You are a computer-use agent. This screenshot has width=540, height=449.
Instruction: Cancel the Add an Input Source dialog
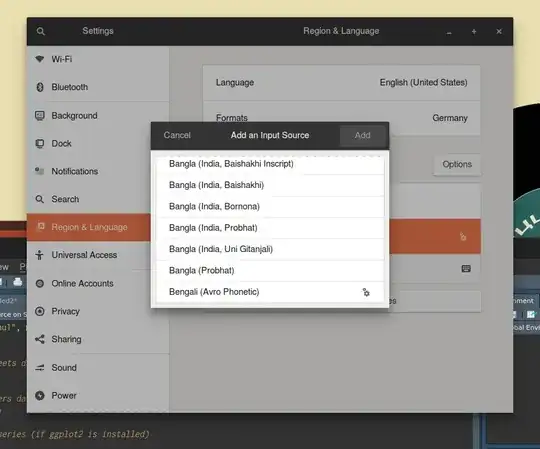click(177, 135)
